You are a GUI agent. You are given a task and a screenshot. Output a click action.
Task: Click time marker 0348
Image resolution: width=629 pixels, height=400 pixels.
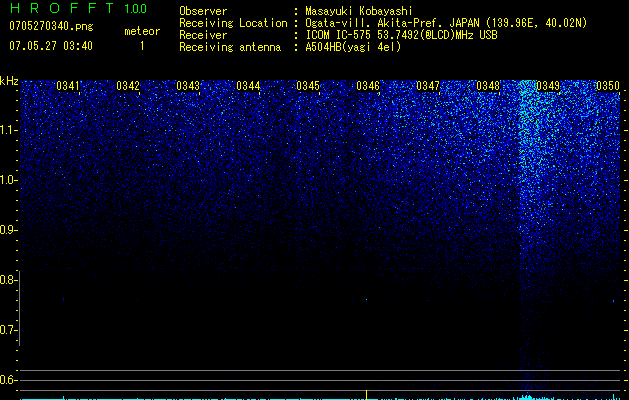tap(488, 86)
